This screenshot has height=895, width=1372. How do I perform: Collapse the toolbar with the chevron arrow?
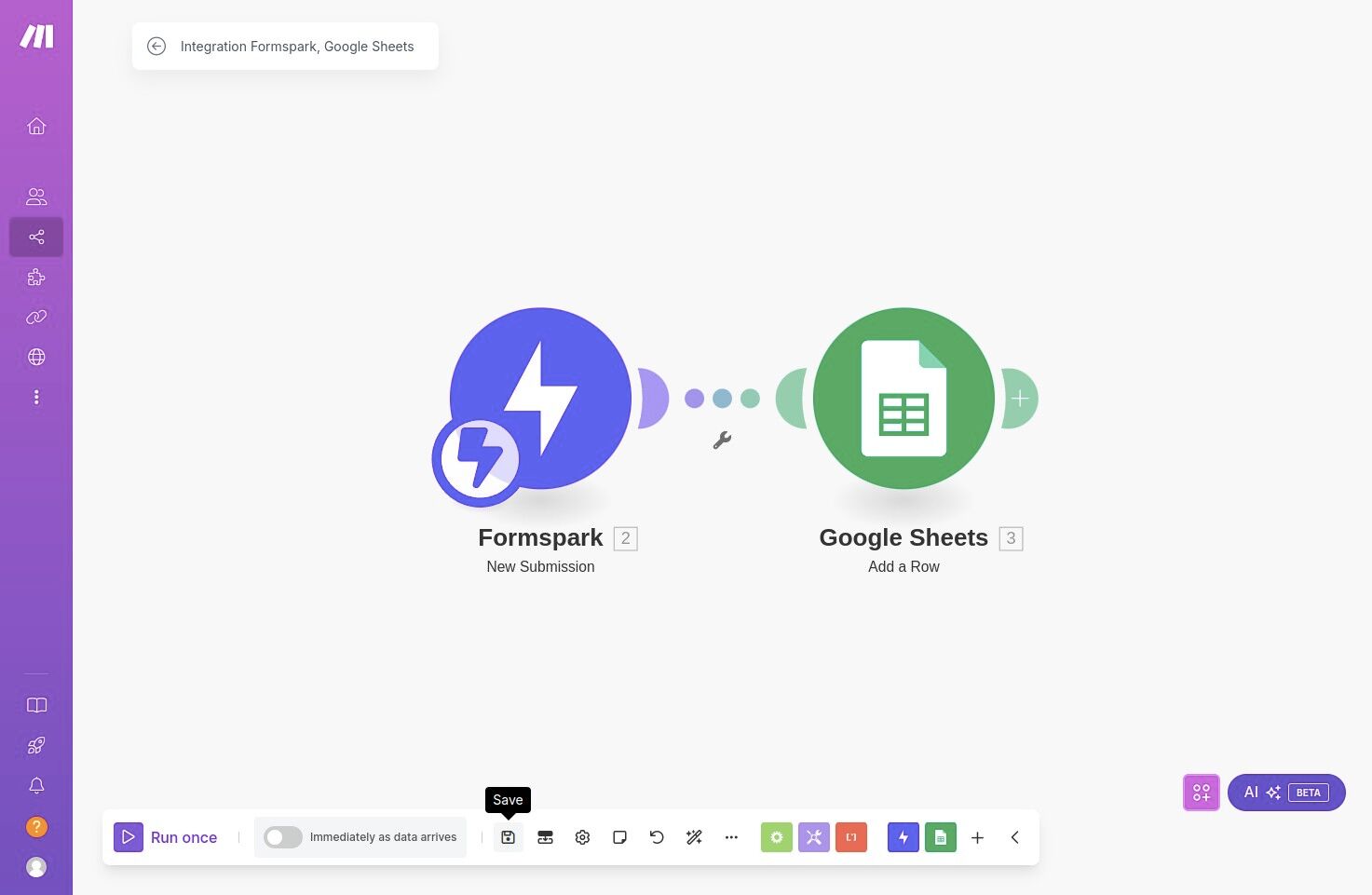[1014, 837]
